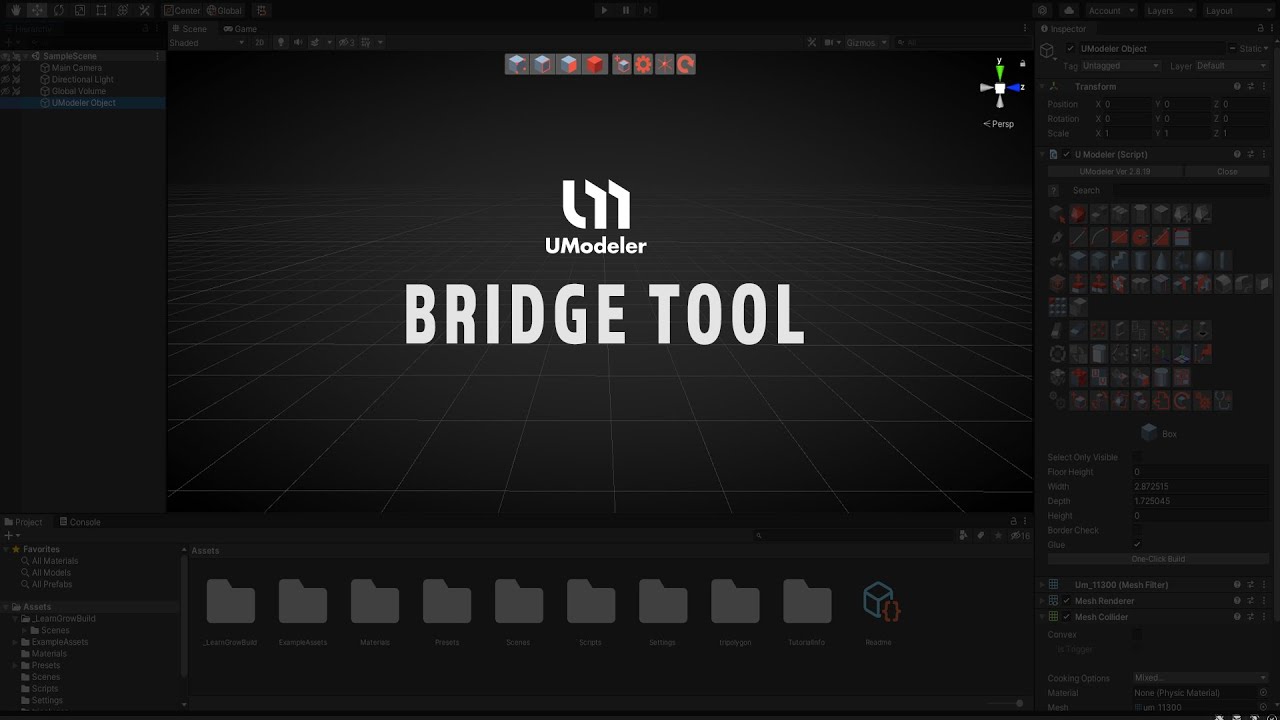The image size is (1280, 720).
Task: Toggle scene audio speaker icon
Action: point(298,42)
